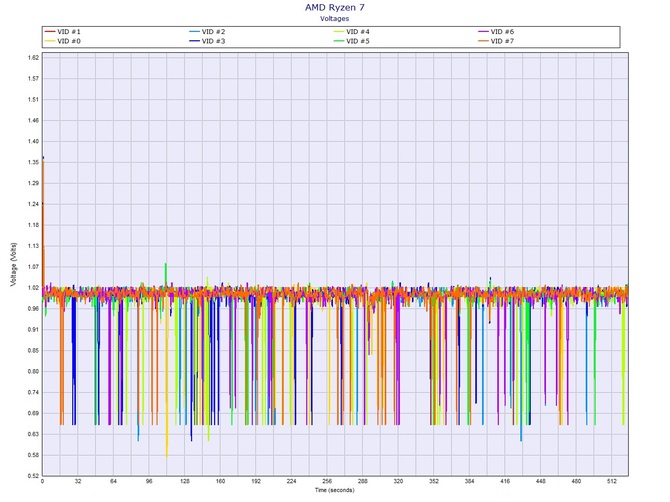
Task: Click the 1.57 y-axis value
Action: pyautogui.click(x=33, y=78)
